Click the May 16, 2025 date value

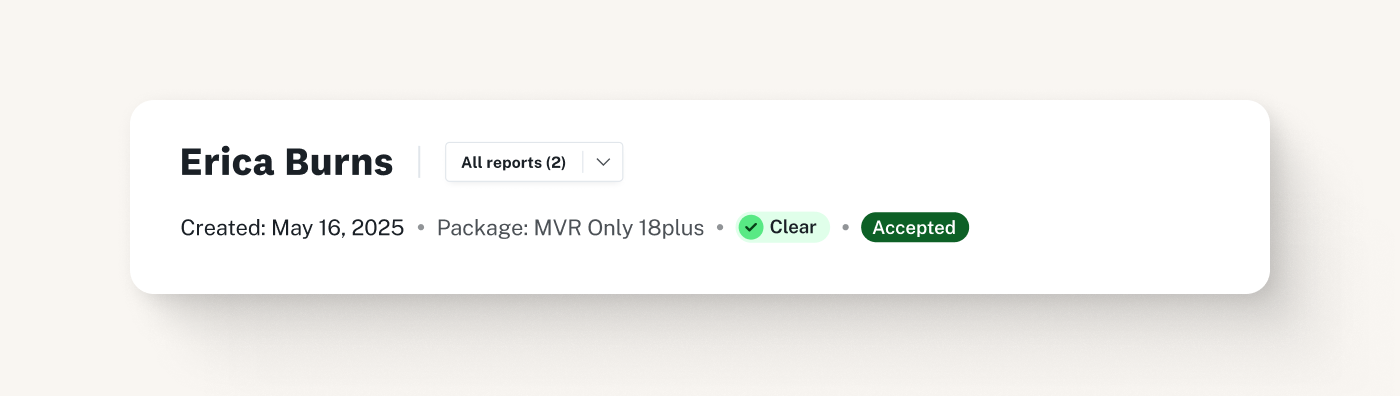pos(338,227)
